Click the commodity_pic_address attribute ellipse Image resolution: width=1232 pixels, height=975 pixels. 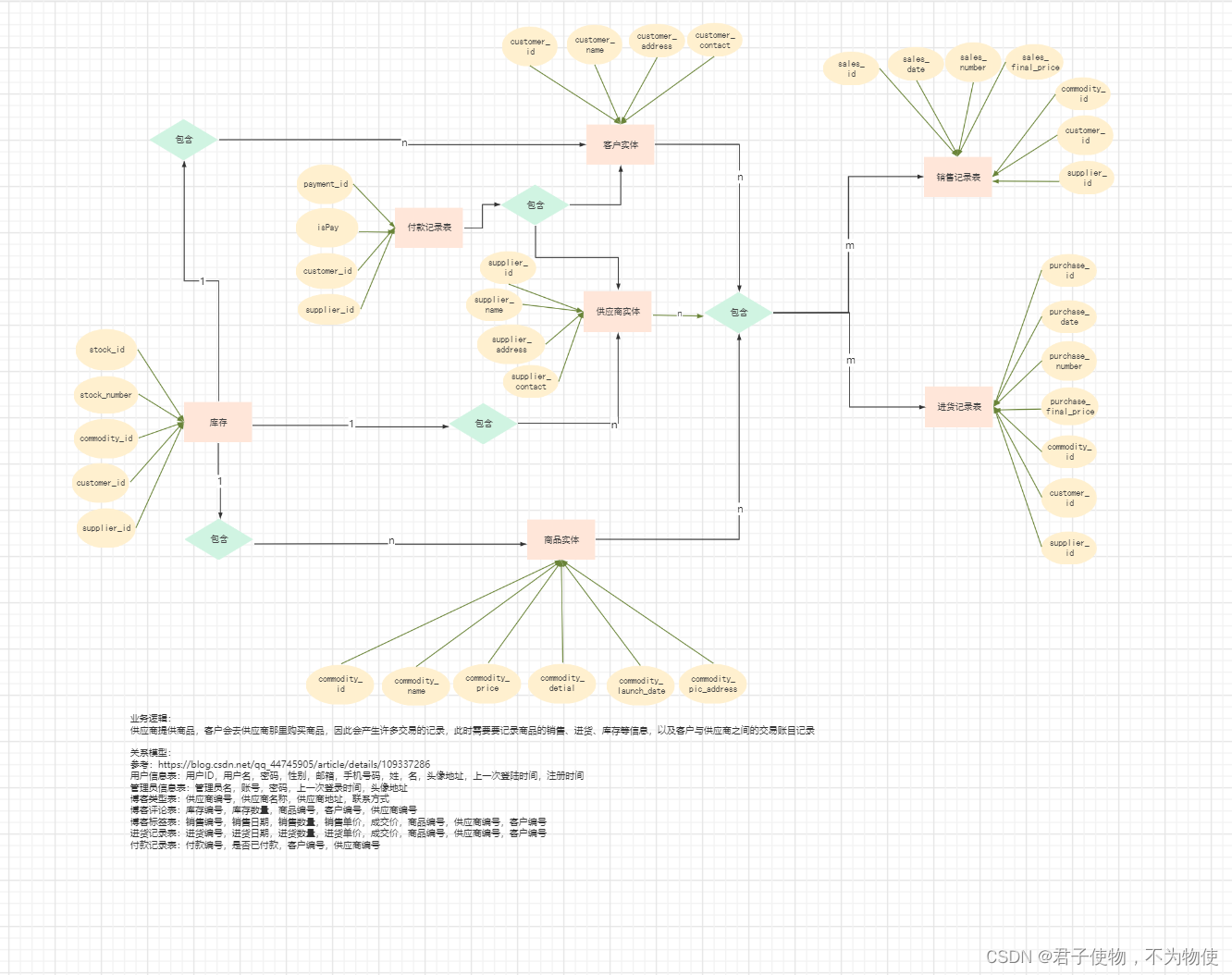[x=713, y=685]
